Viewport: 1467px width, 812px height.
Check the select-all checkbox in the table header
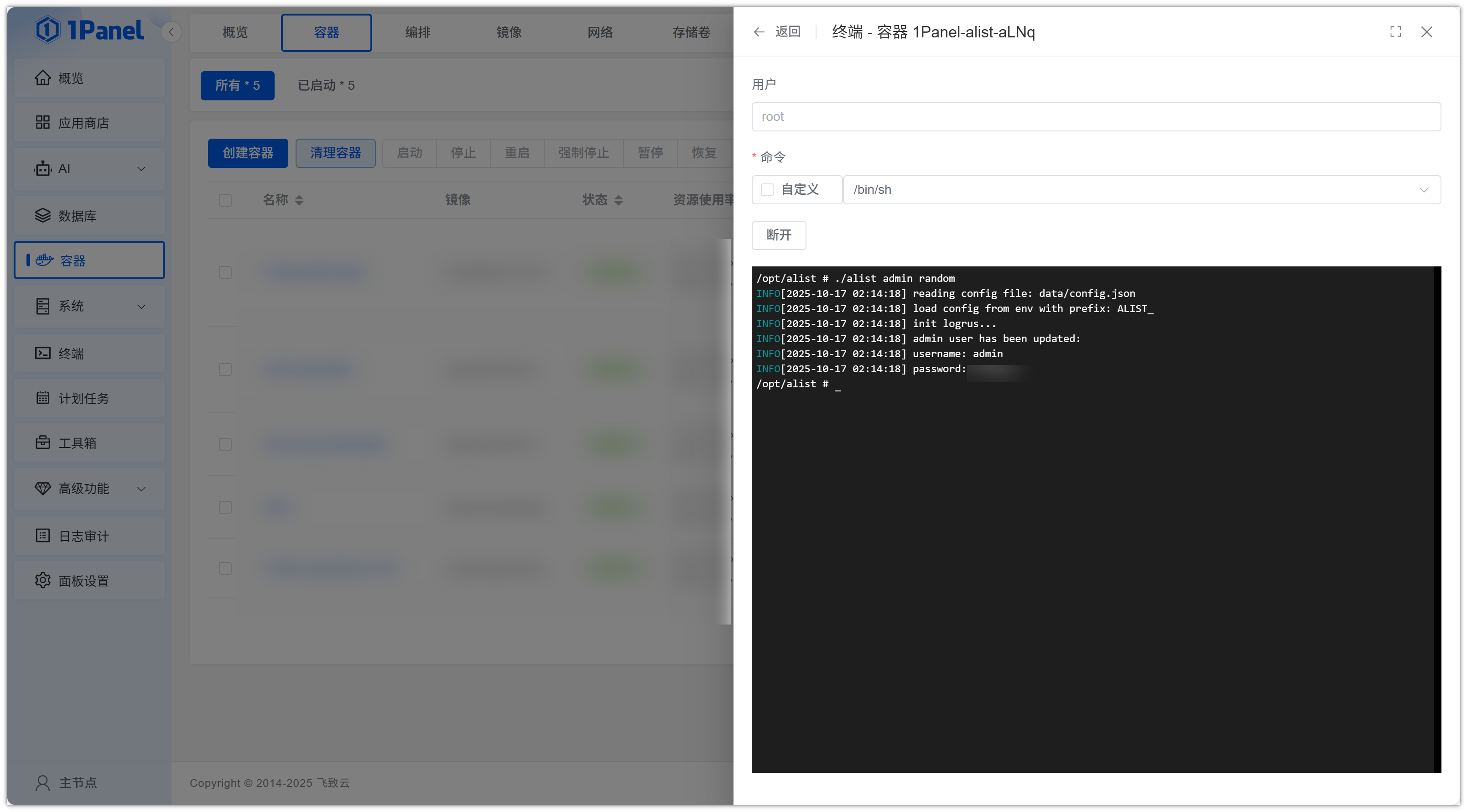pyautogui.click(x=225, y=200)
